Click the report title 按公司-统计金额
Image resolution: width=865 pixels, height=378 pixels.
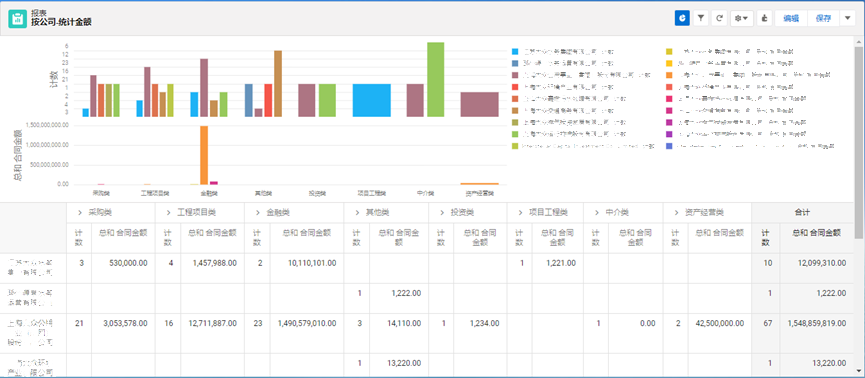(61, 23)
